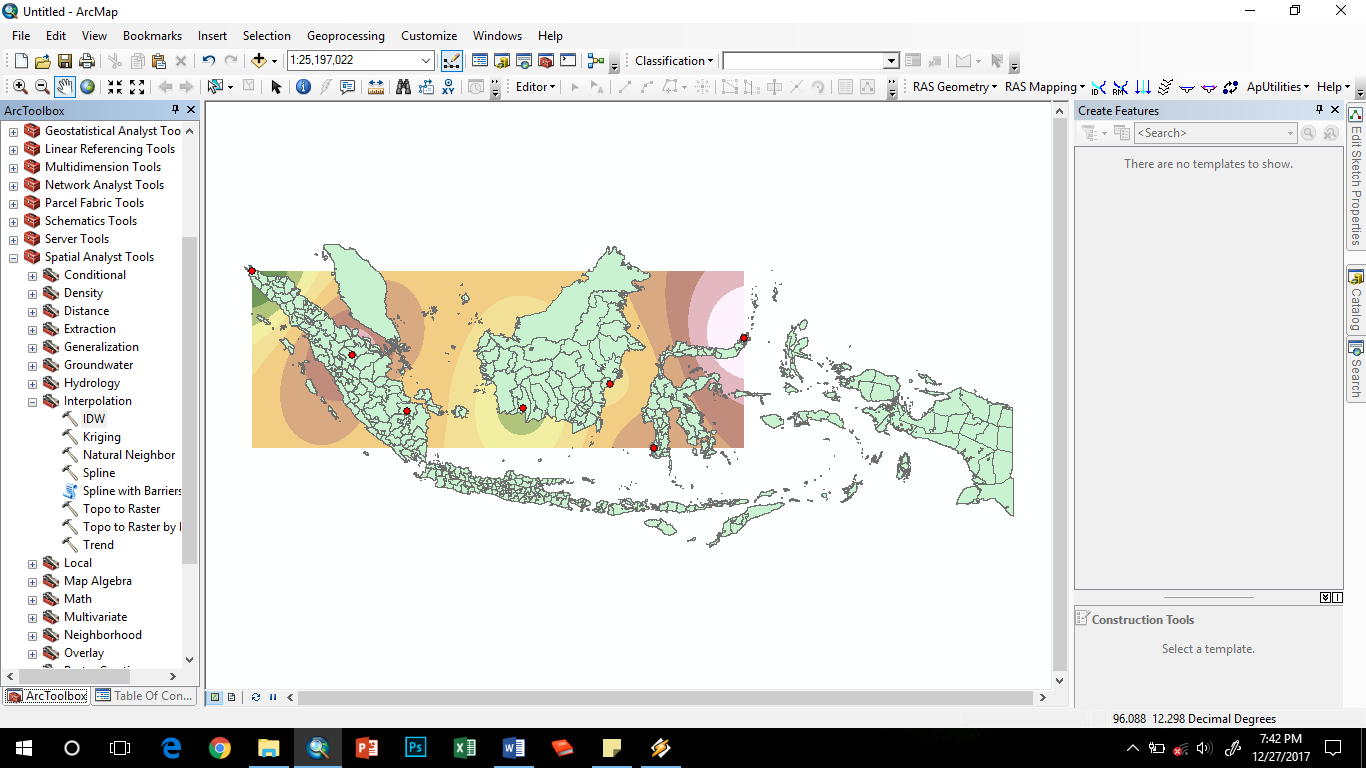Toggle Auto Hide on the ArcToolbox panel
This screenshot has width=1366, height=768.
[x=177, y=110]
